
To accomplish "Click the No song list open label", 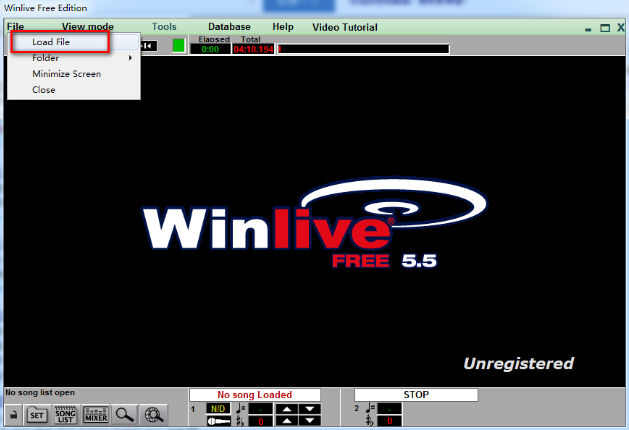I will (x=40, y=392).
